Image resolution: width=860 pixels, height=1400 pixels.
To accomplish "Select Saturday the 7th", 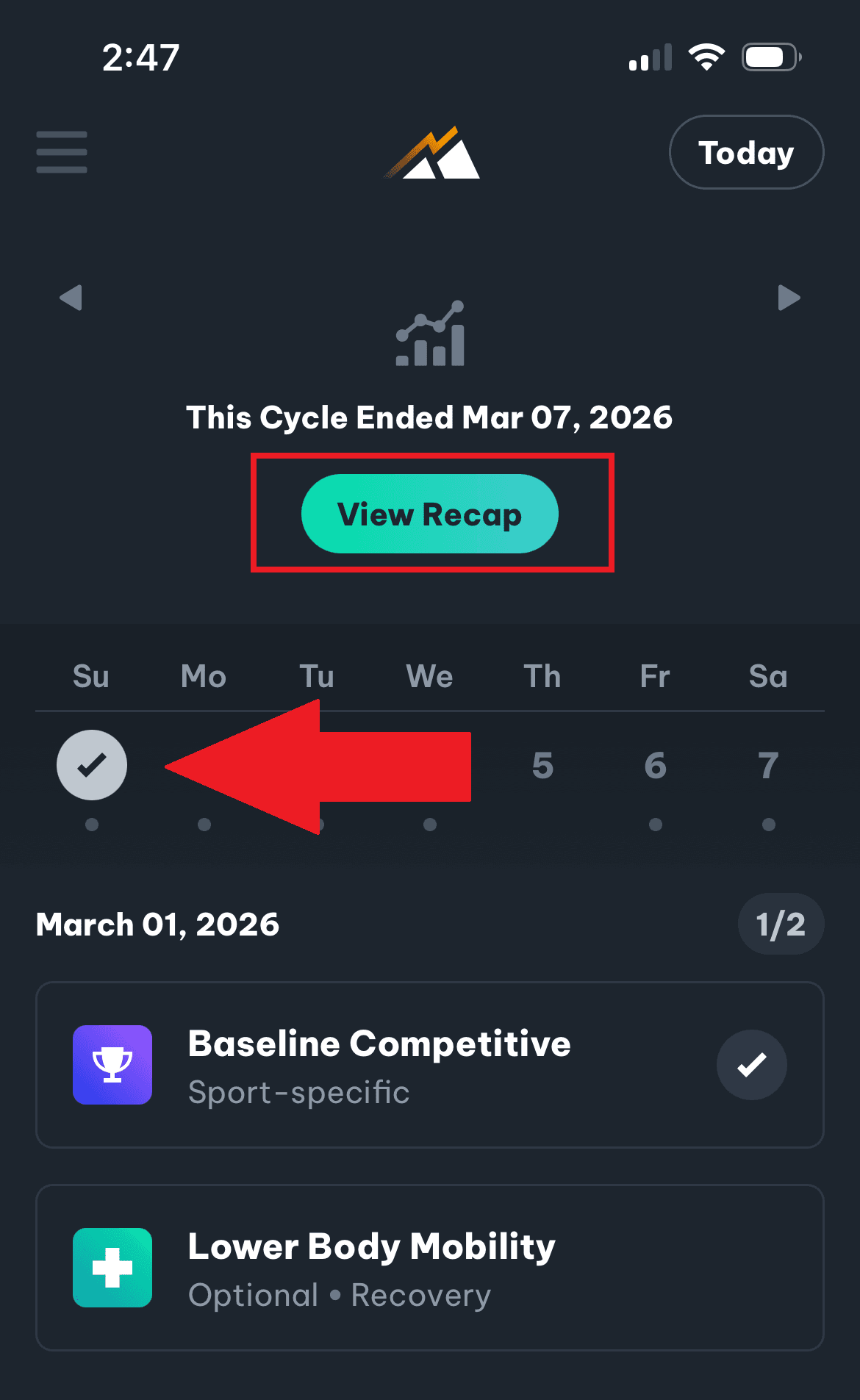I will click(x=768, y=766).
